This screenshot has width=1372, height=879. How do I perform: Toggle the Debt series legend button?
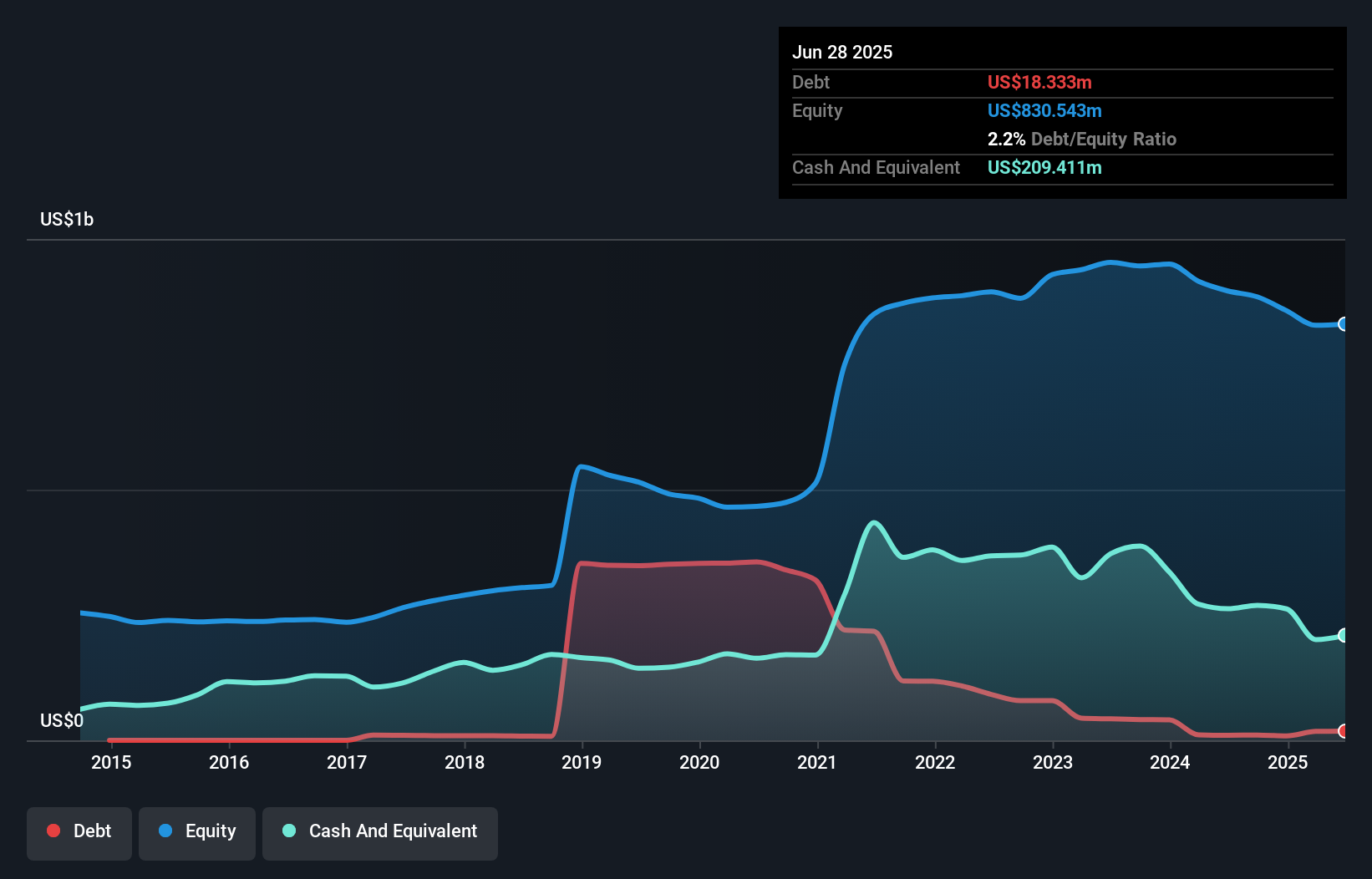tap(79, 833)
